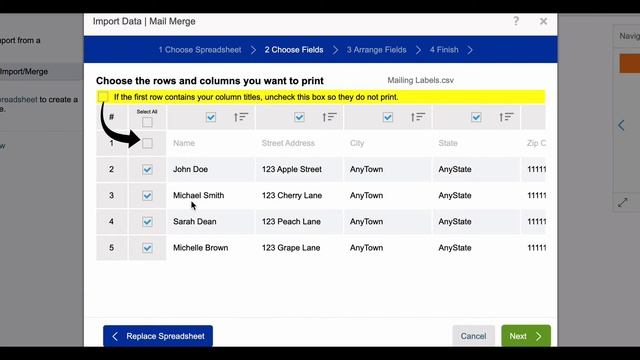
Task: Open the help question mark icon
Action: click(x=516, y=21)
